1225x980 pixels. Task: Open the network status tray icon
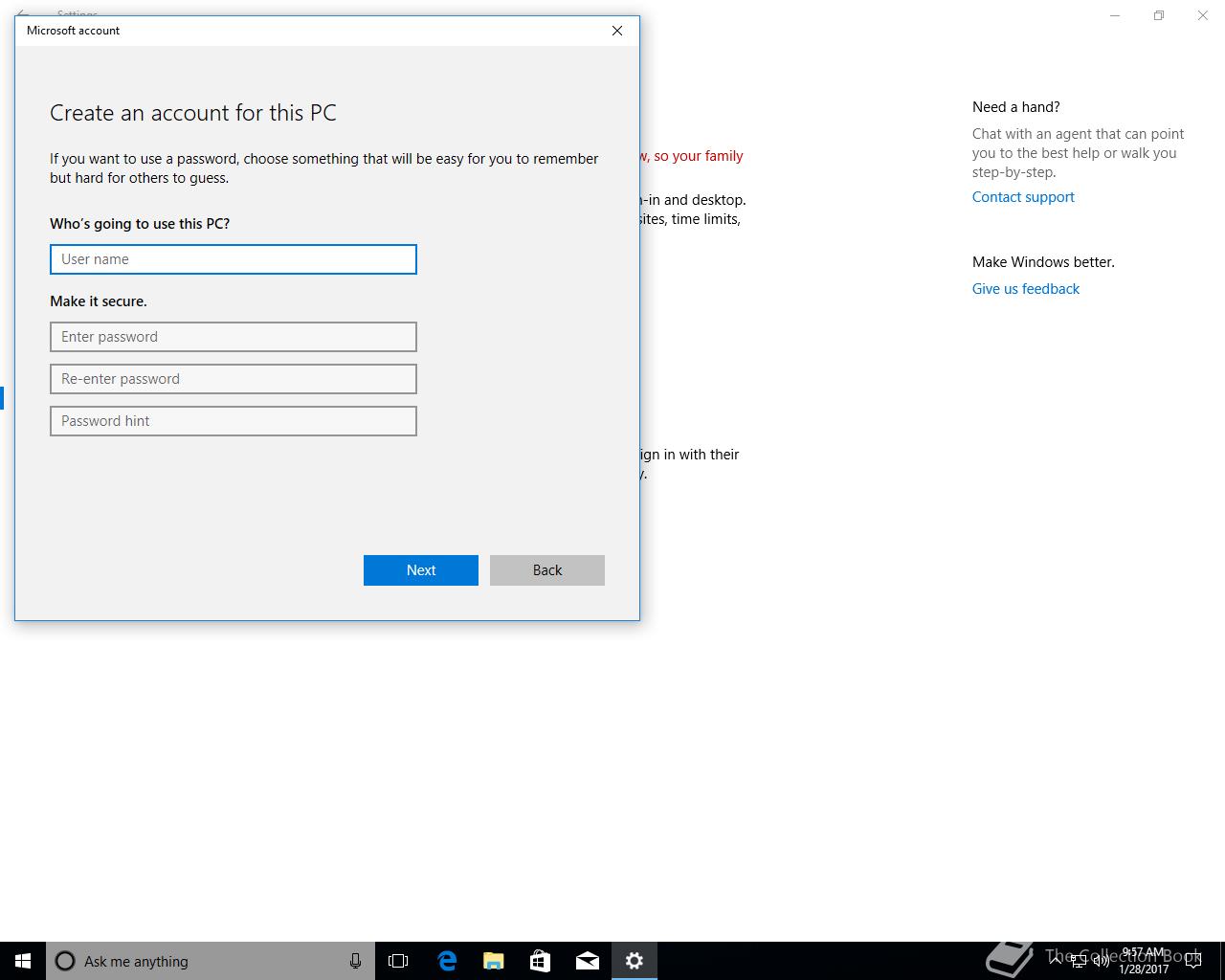[1079, 961]
